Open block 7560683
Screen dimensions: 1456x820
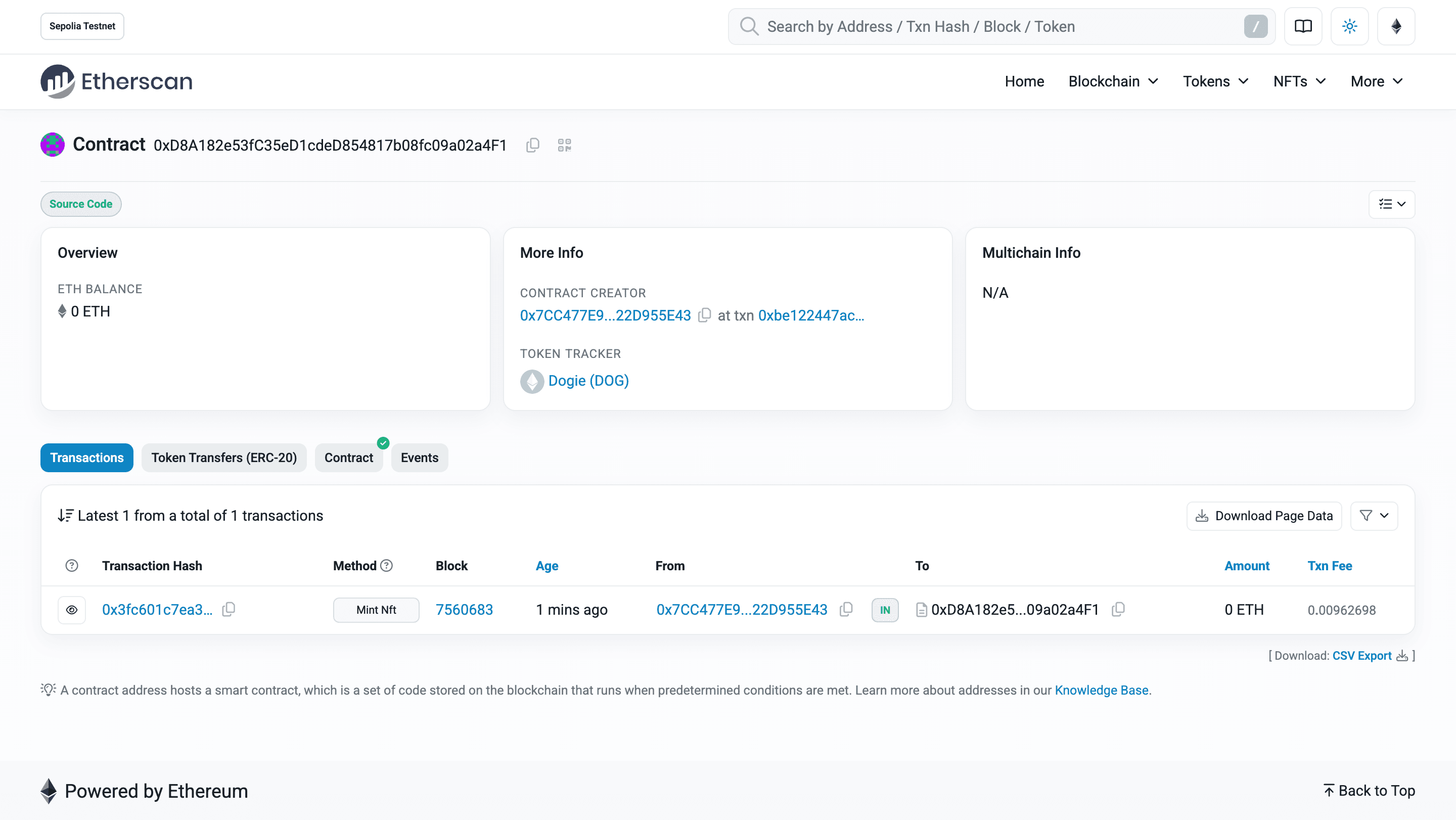[x=464, y=610]
